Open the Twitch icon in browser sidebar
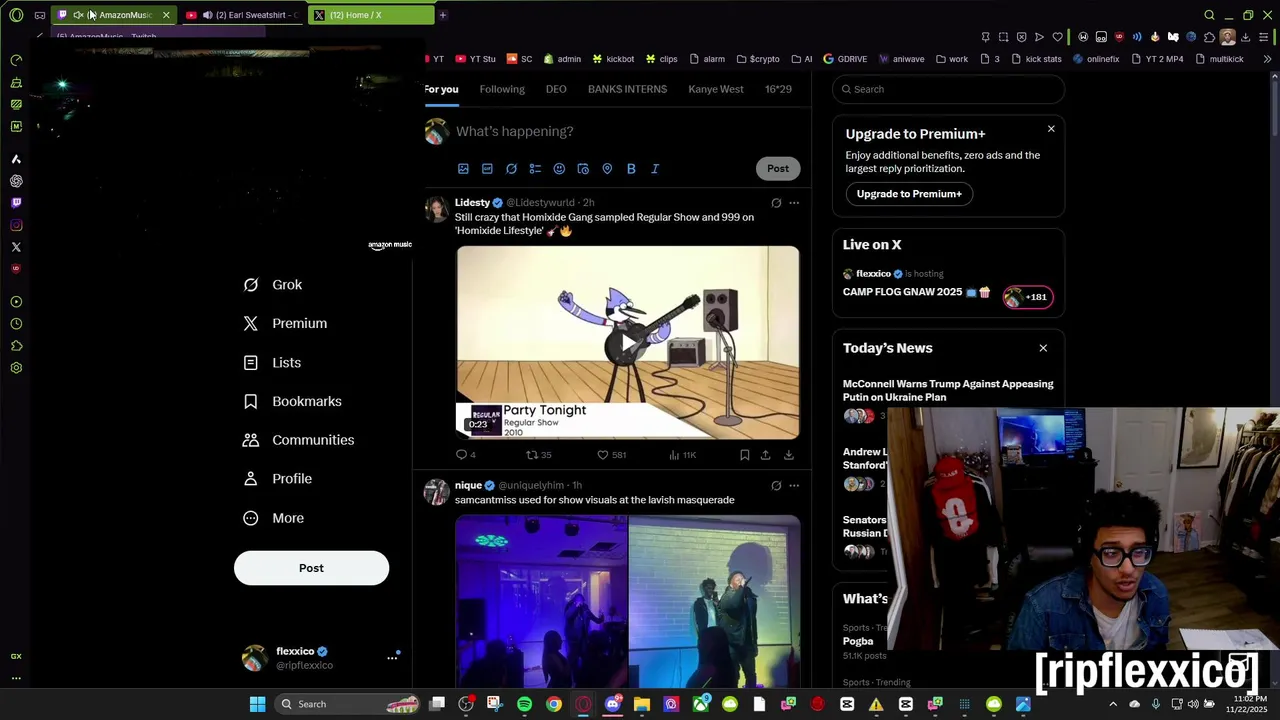Image resolution: width=1280 pixels, height=720 pixels. [x=16, y=203]
